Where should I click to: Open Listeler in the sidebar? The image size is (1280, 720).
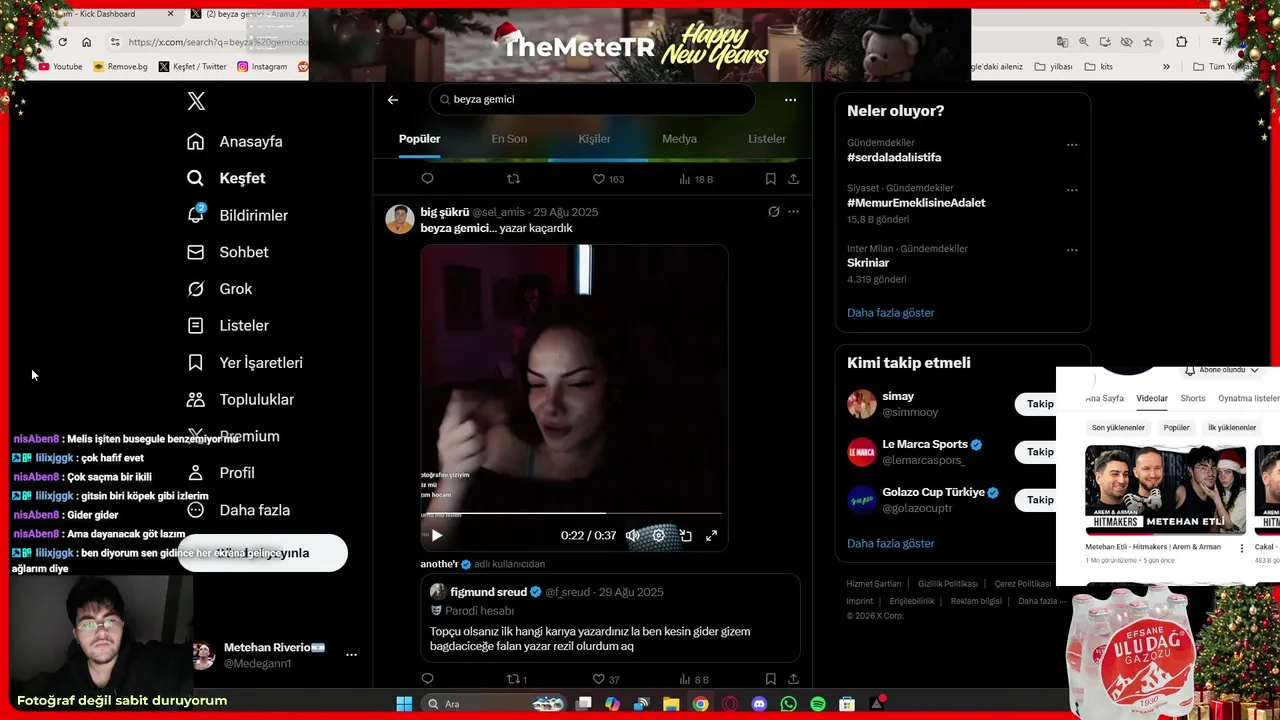(228, 325)
